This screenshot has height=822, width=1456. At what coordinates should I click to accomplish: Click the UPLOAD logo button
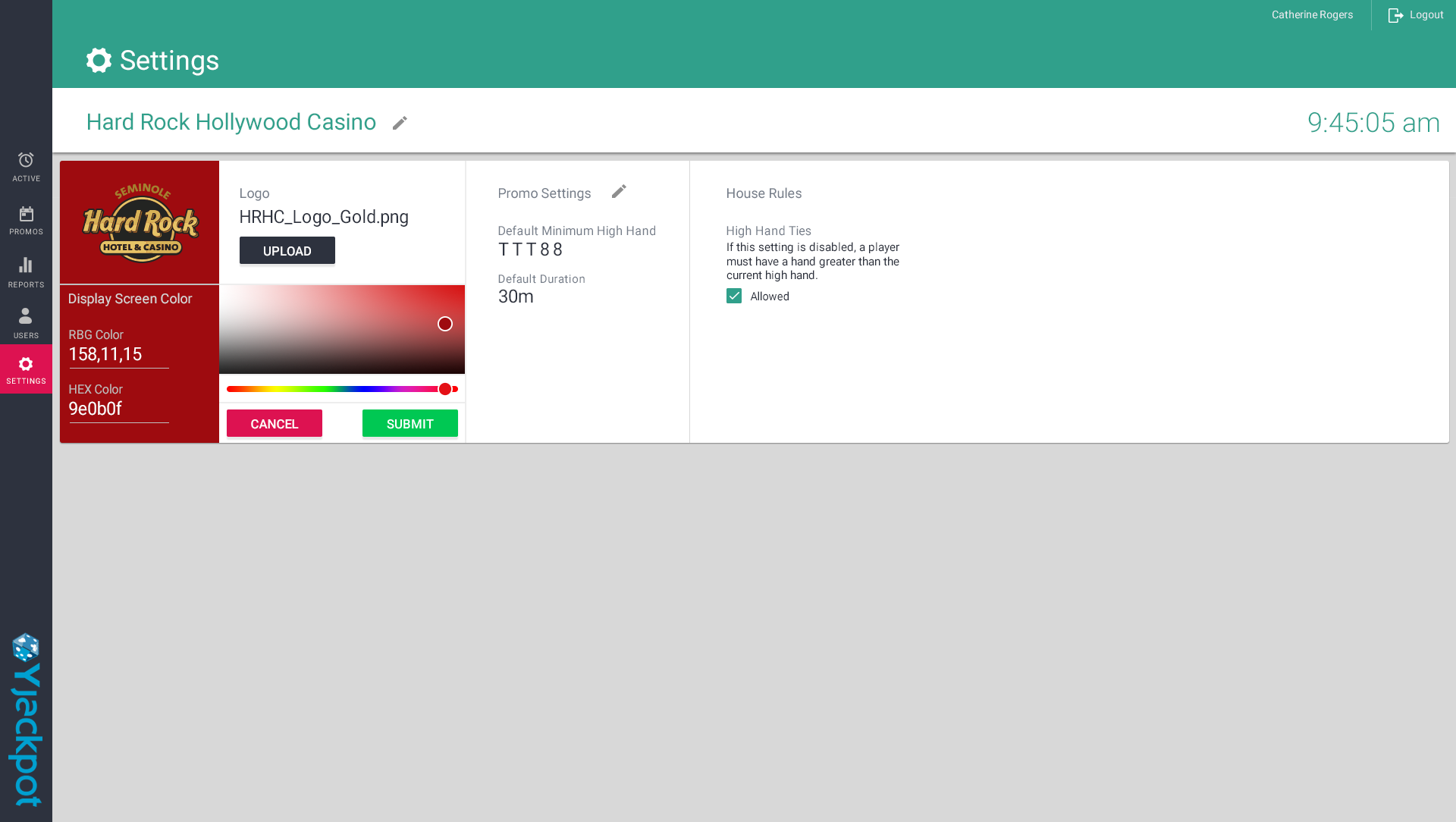[287, 251]
